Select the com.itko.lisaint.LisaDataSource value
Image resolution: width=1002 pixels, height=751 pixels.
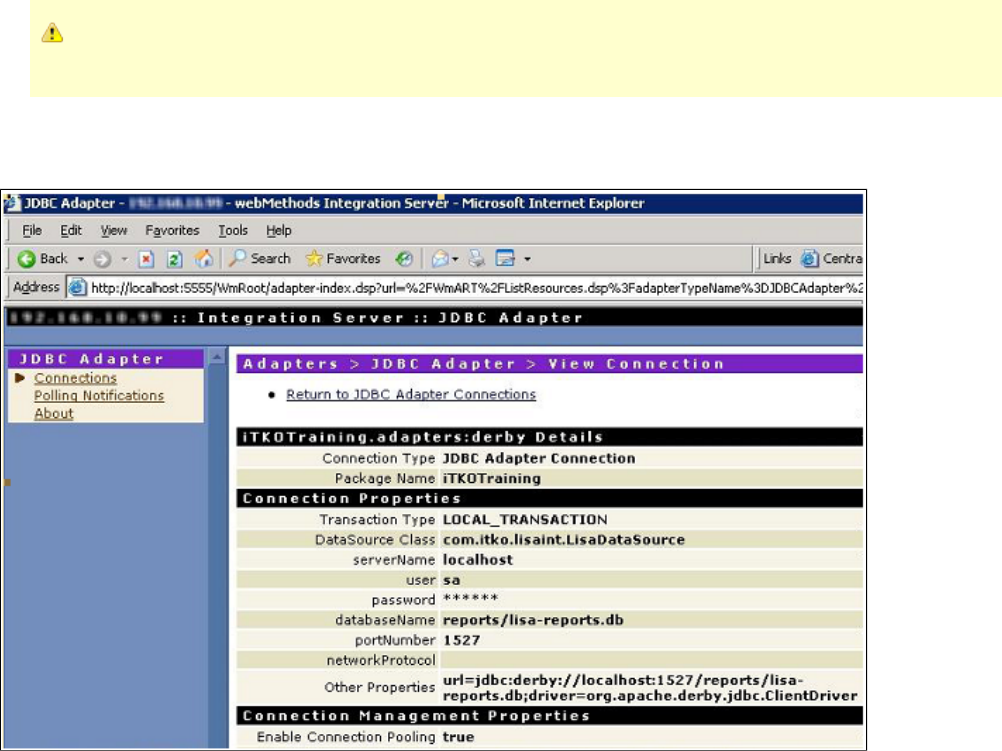point(564,539)
